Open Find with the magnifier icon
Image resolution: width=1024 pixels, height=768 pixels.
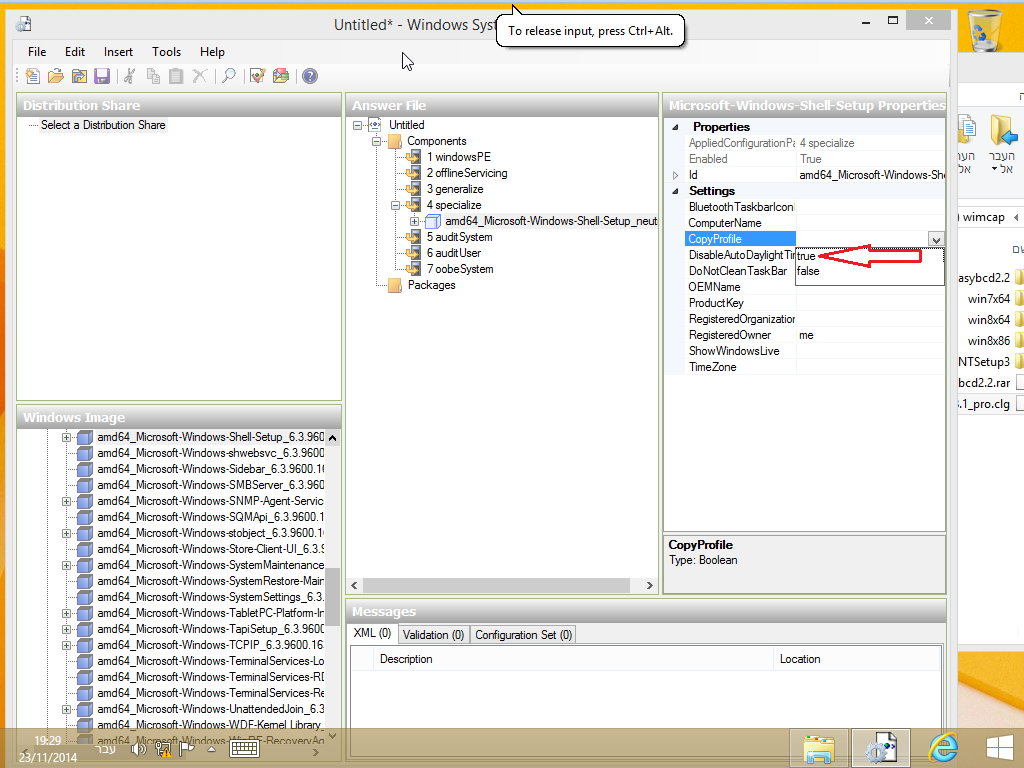tap(229, 76)
